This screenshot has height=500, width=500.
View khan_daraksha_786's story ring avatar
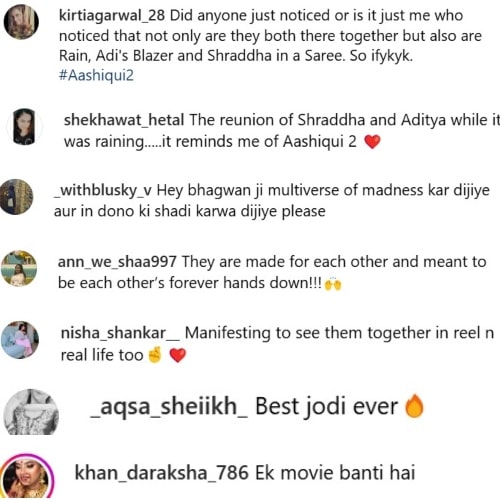tap(27, 477)
